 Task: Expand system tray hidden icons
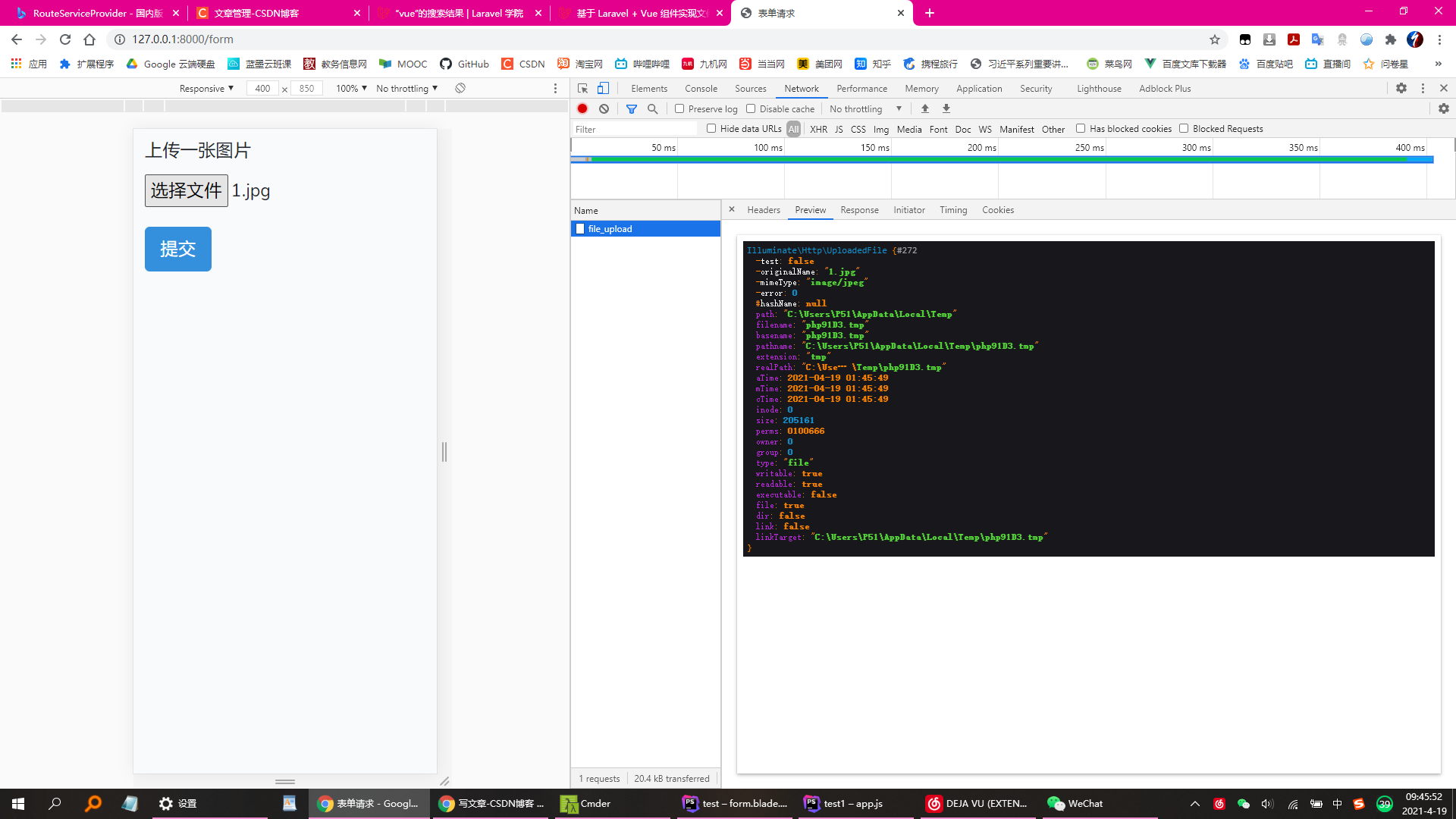point(1195,804)
